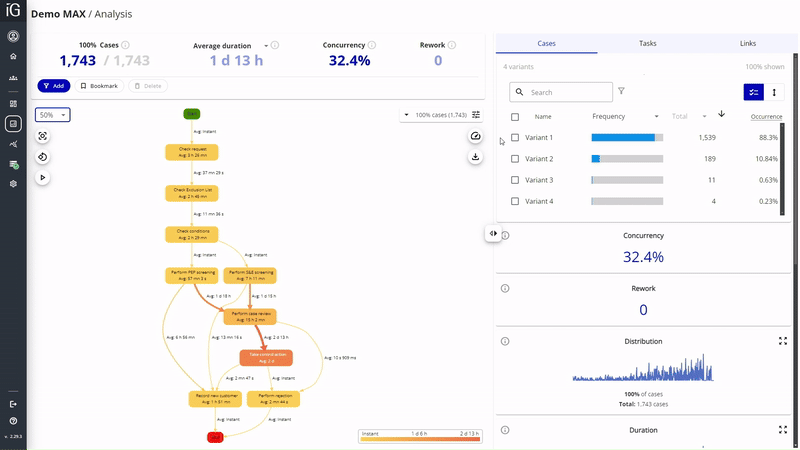
Task: Click info icon in Rework panel
Action: click(x=505, y=289)
